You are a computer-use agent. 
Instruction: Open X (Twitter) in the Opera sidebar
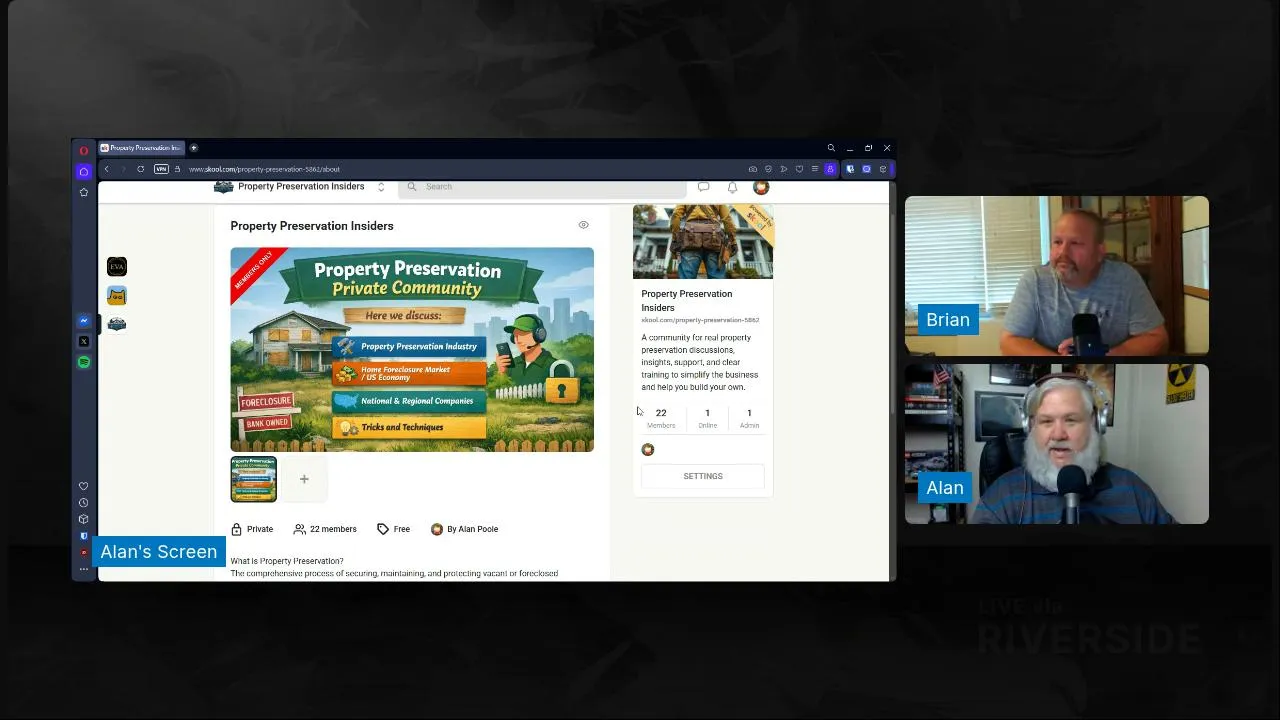coord(84,341)
